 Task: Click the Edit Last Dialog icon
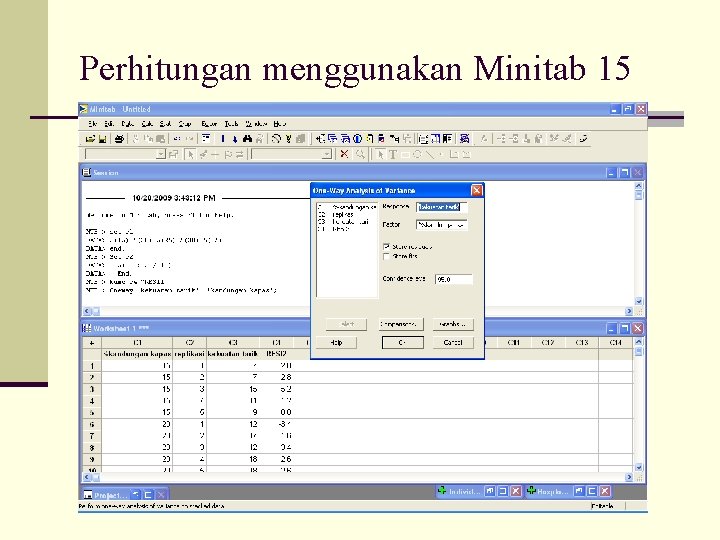[x=206, y=139]
